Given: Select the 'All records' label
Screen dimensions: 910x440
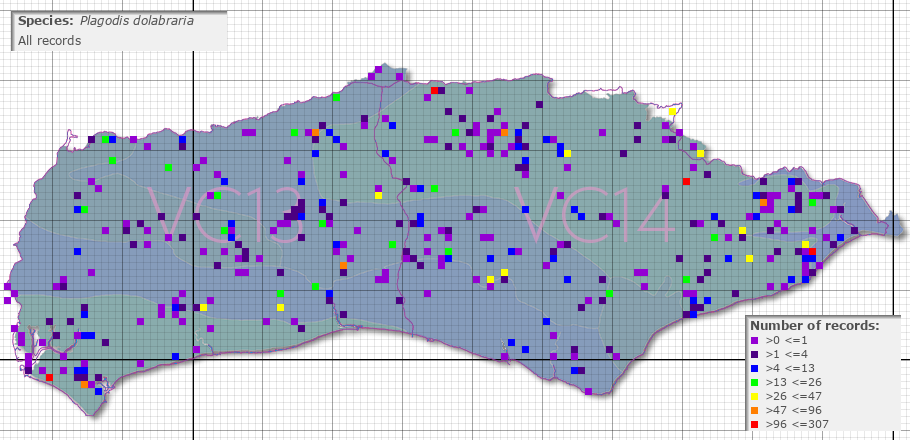Looking at the screenshot, I should pos(49,41).
